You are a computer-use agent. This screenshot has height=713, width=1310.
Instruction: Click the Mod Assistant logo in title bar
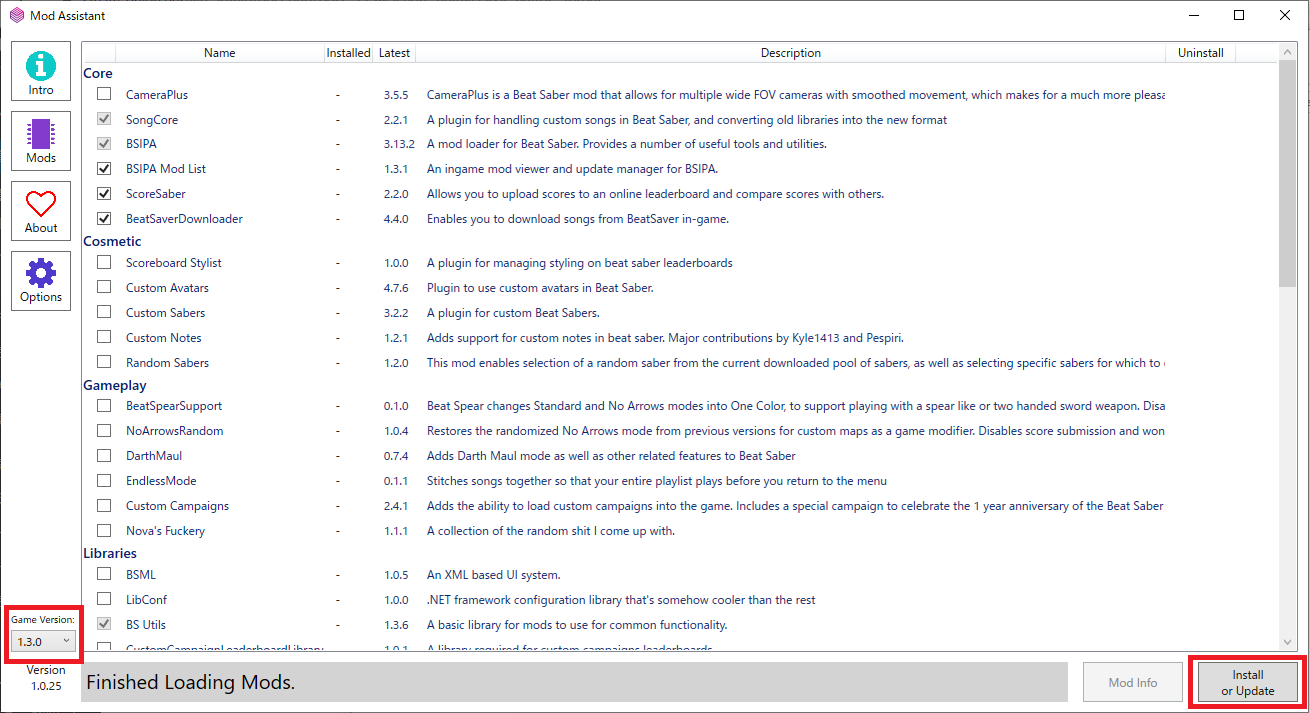point(17,15)
